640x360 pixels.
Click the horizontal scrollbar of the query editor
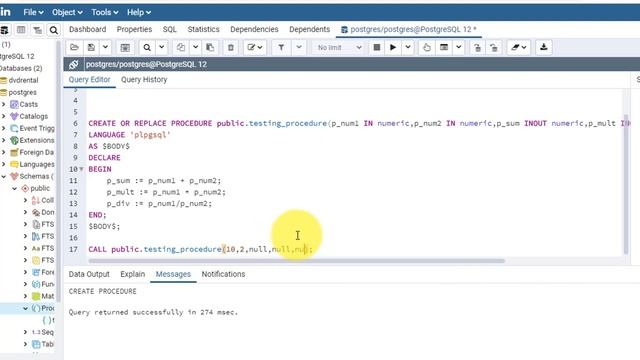click(297, 261)
